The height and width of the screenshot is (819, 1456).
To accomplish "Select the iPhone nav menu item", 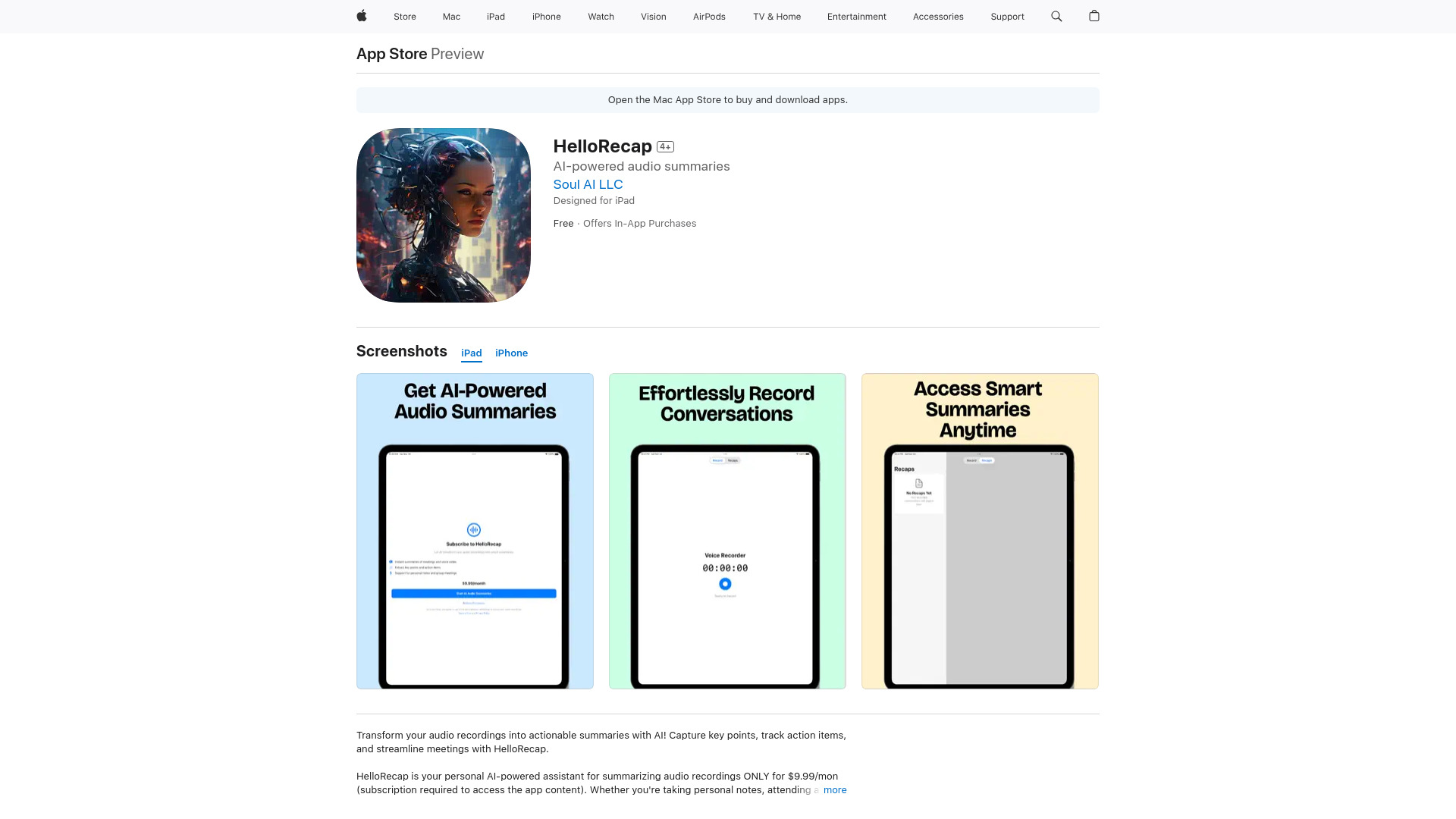I will pos(546,16).
